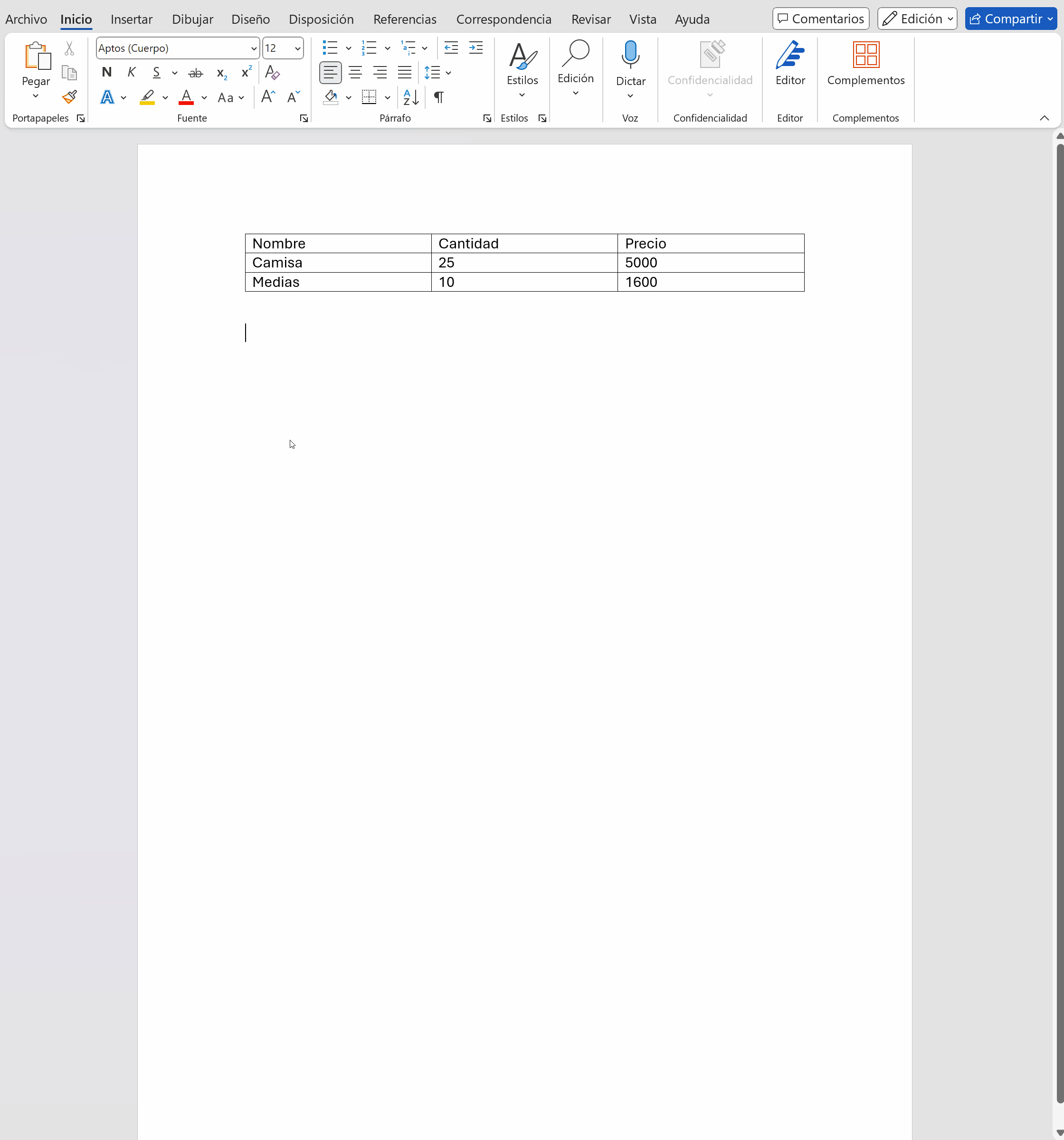Switch to the Disposición tab

pos(321,19)
